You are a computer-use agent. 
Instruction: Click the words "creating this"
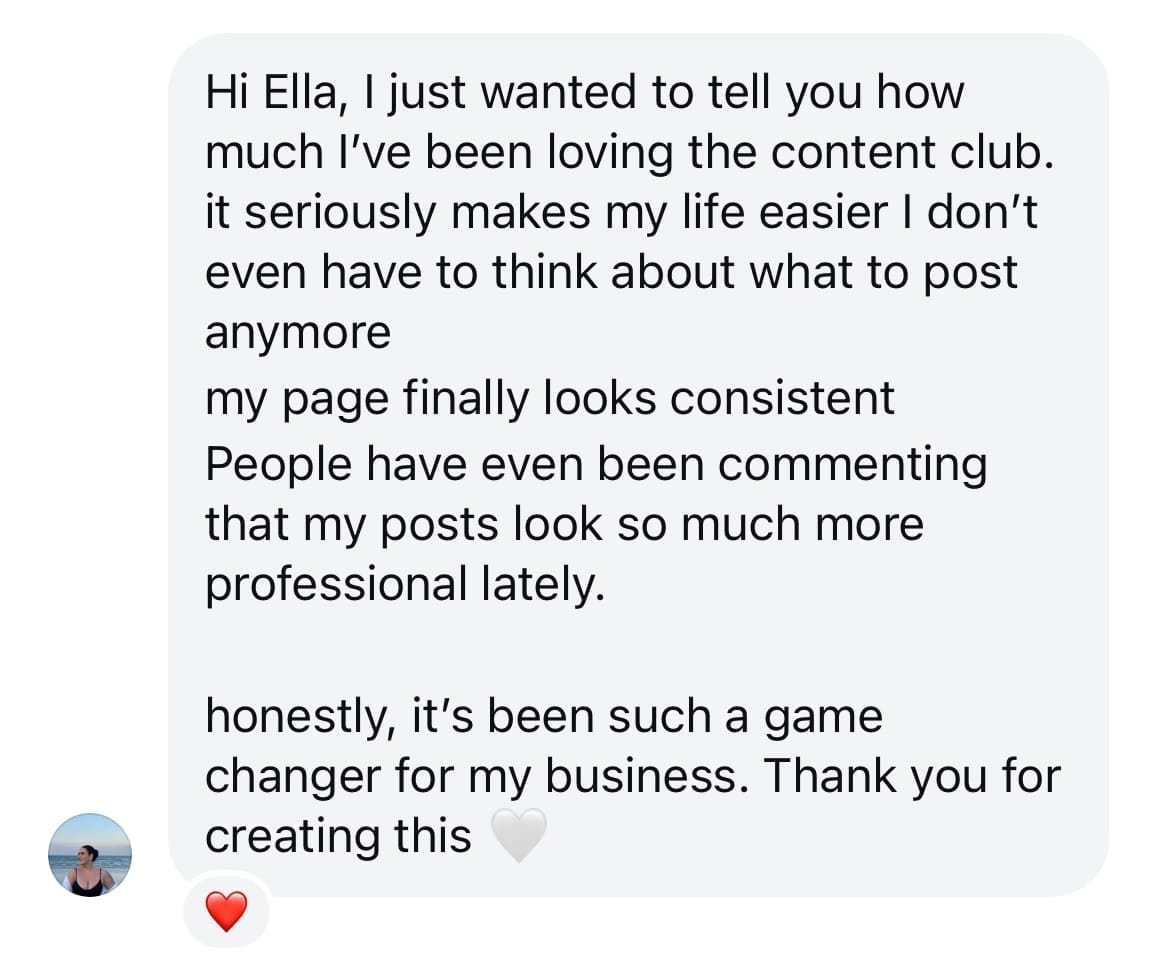coord(338,837)
